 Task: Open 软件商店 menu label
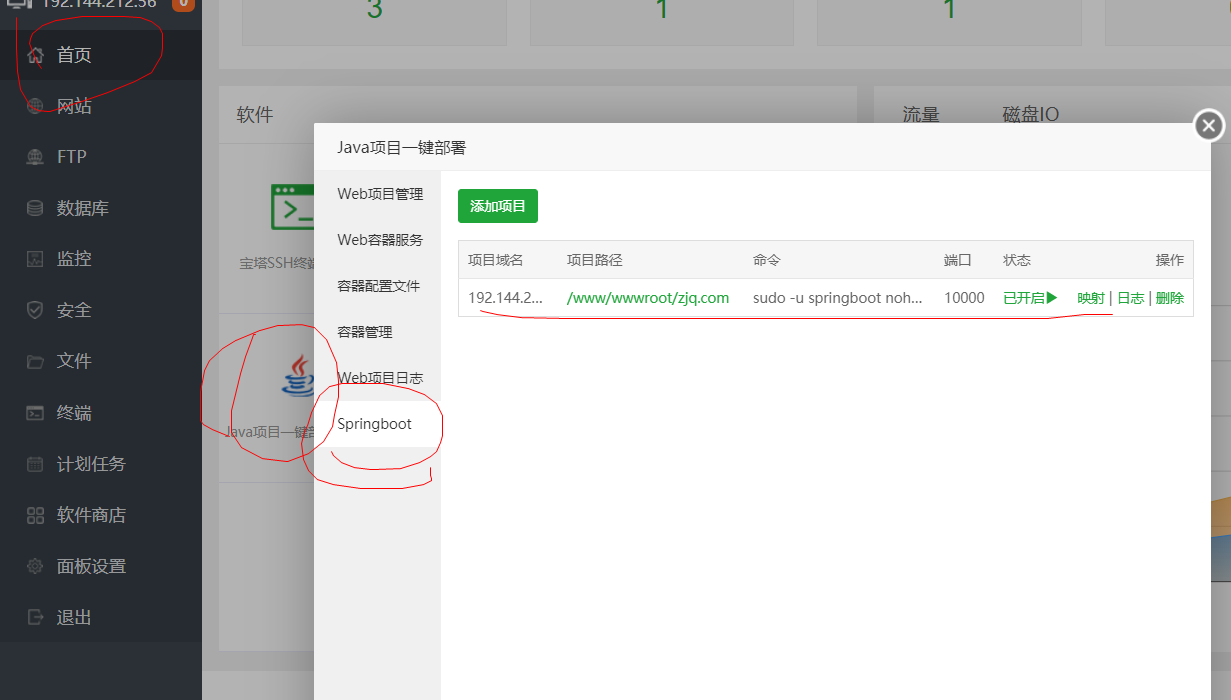[x=91, y=515]
